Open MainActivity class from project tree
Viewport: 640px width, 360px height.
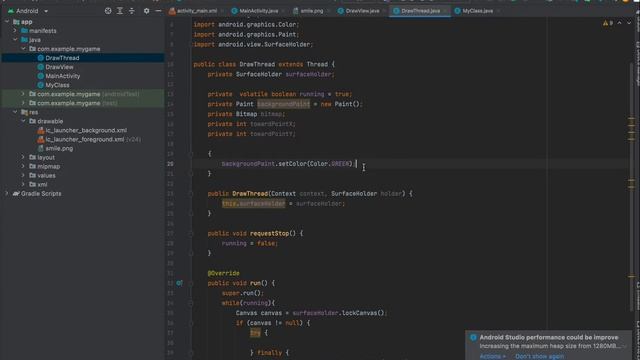point(62,76)
